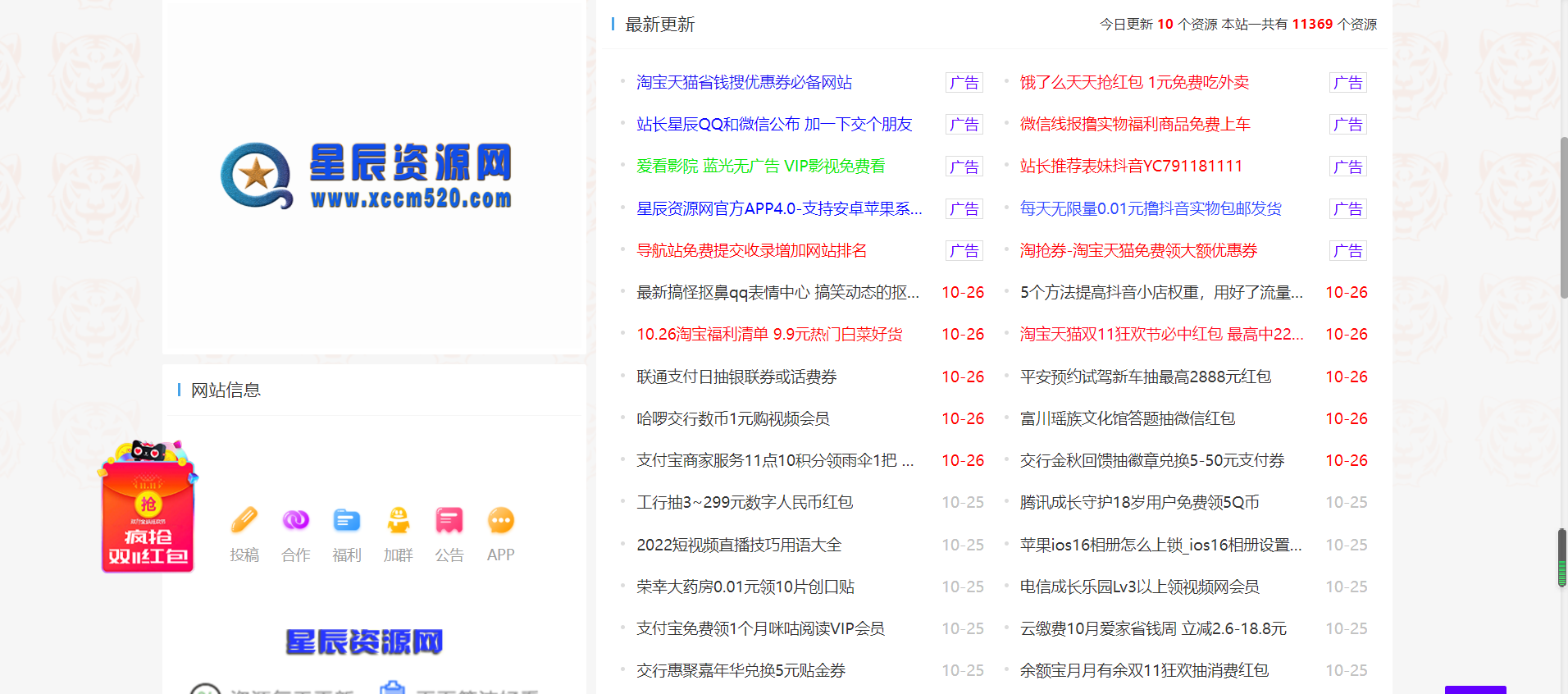1568x694 pixels.
Task: Open post 支付宝免费领1个月咪咕阅读VIP会员
Action: point(760,628)
